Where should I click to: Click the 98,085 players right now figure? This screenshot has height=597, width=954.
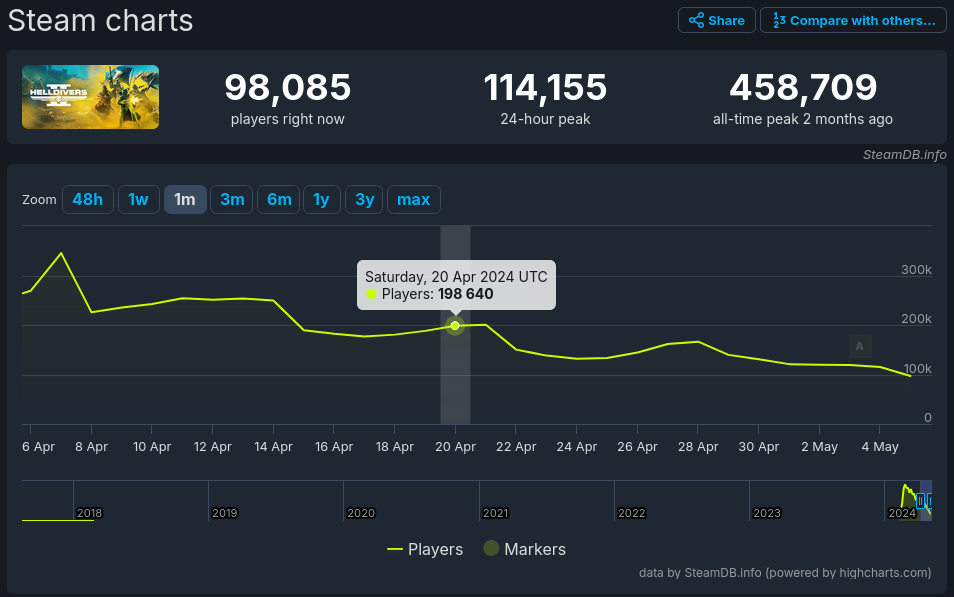[287, 87]
